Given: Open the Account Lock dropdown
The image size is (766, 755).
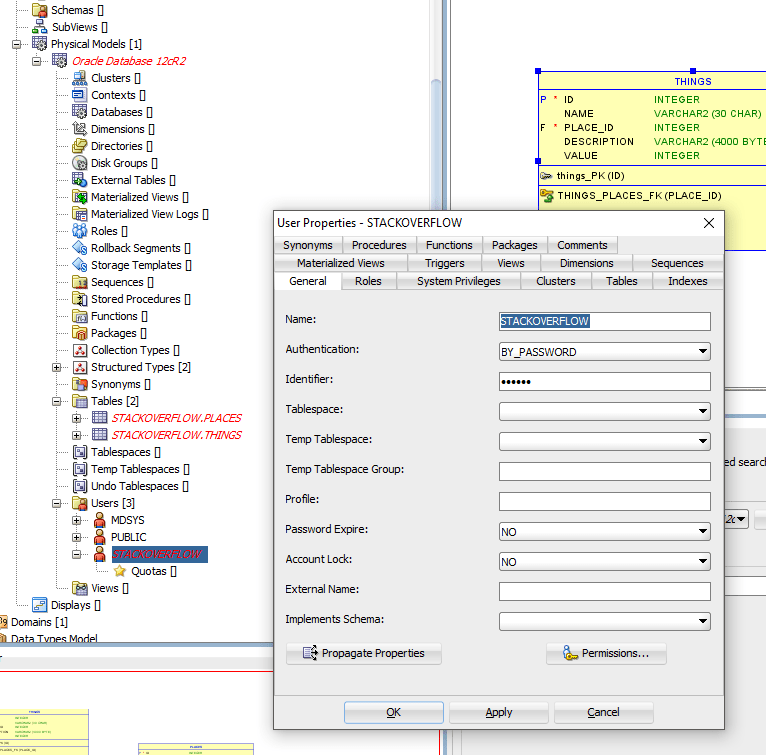Looking at the screenshot, I should [x=702, y=561].
